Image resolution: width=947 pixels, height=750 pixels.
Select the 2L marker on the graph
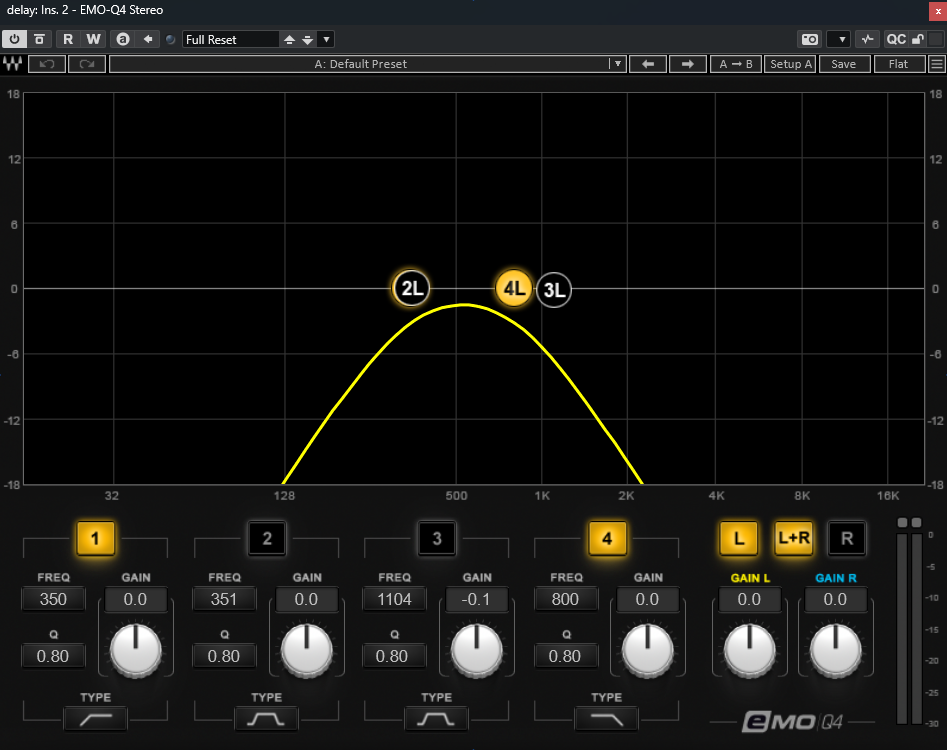pyautogui.click(x=411, y=289)
